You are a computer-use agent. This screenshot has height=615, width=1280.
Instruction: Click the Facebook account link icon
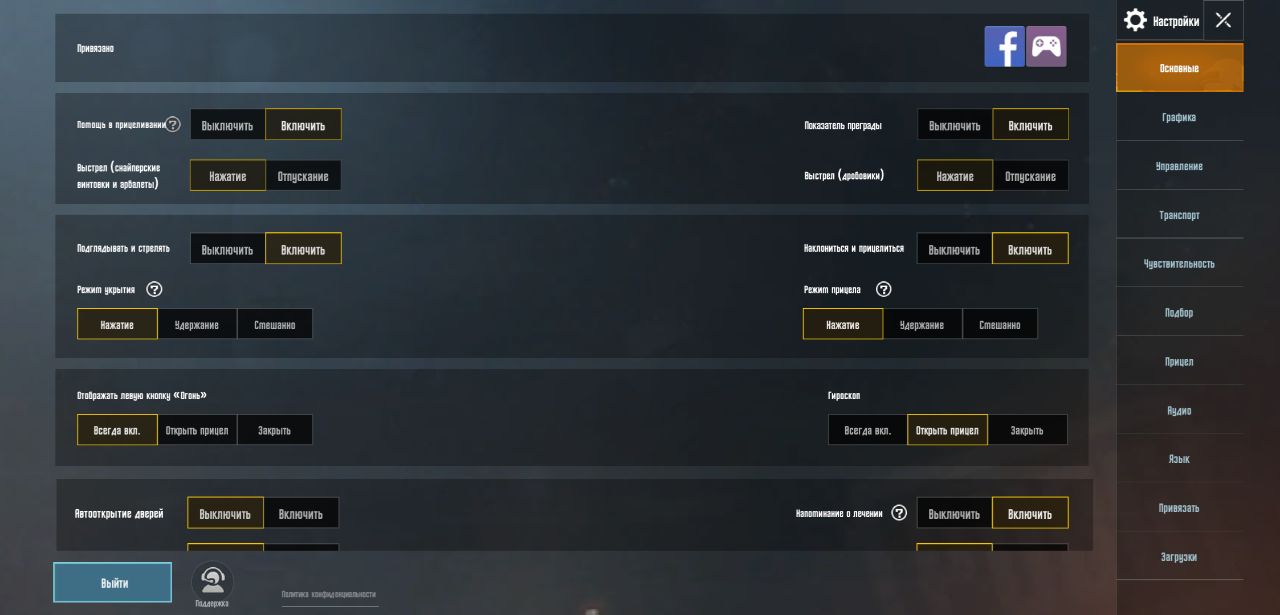pos(1004,46)
